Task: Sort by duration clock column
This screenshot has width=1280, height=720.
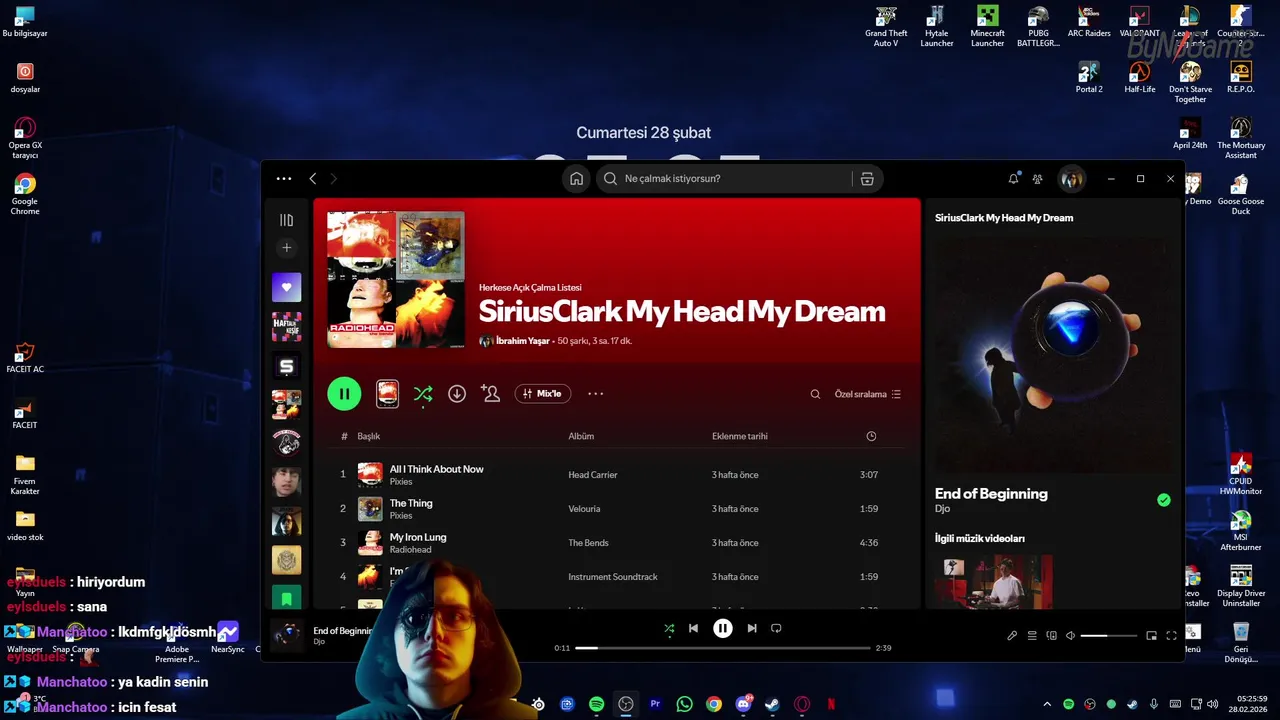Action: [871, 436]
